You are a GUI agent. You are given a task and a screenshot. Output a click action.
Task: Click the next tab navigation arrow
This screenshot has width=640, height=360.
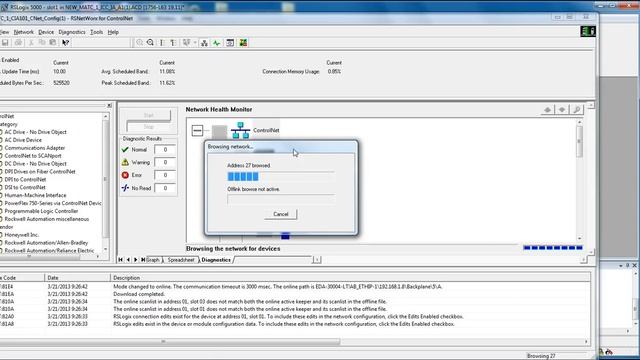(136, 260)
